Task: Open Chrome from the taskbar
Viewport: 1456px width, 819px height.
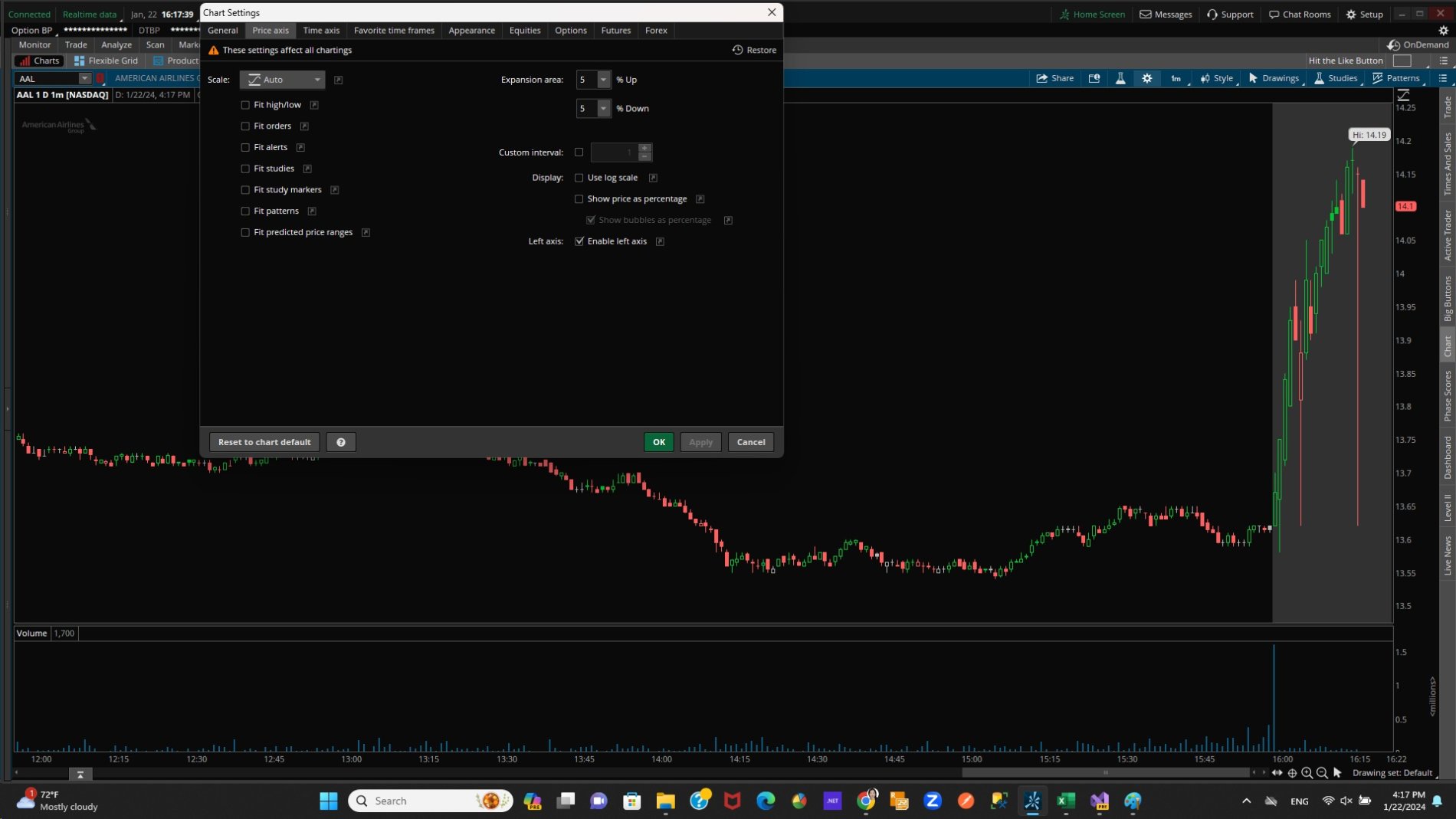Action: pyautogui.click(x=866, y=801)
